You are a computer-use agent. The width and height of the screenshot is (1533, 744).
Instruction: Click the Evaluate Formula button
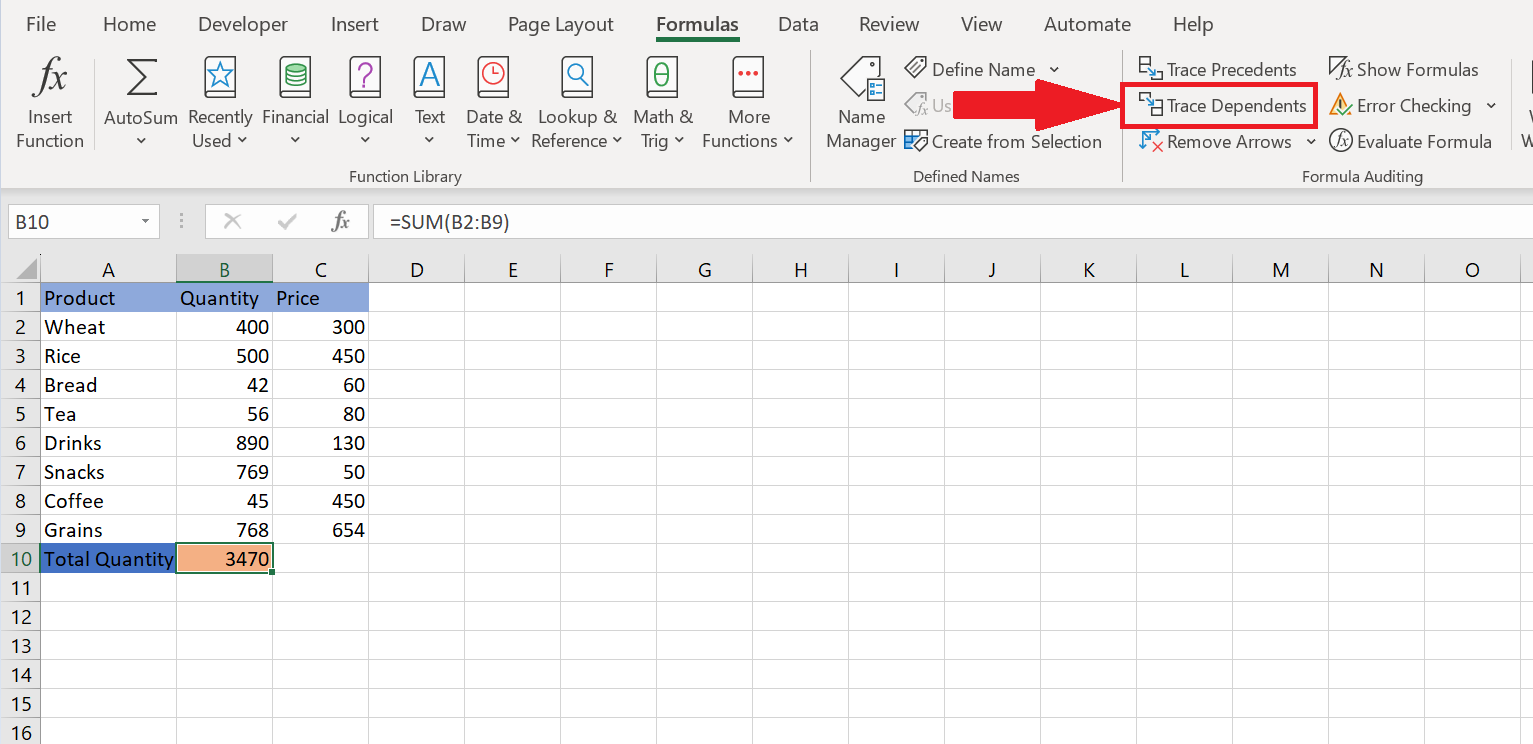pos(1411,141)
